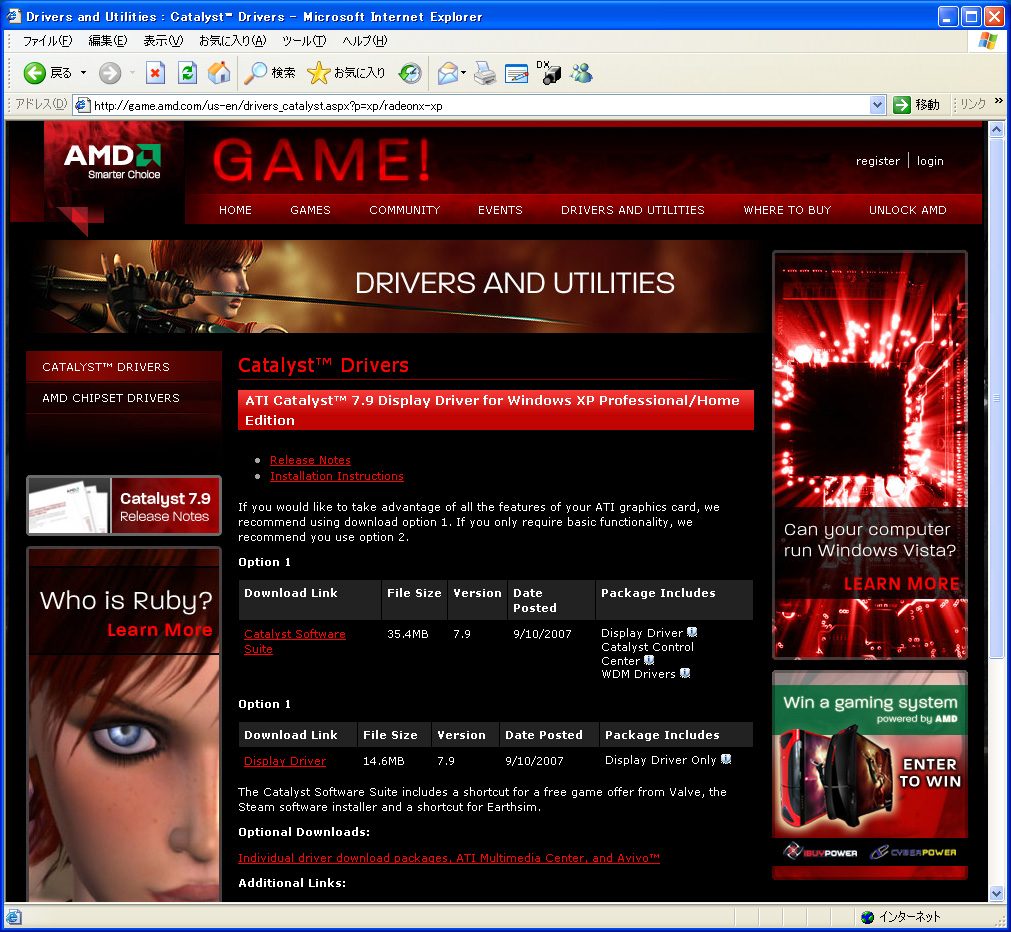
Task: Click the Windows flag logo
Action: coord(987,41)
